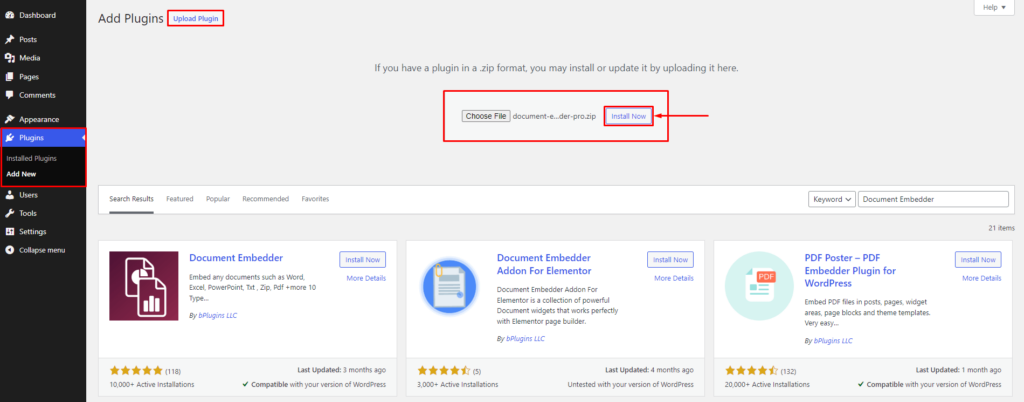
Task: Click Collapse menu label
Action: tap(42, 250)
